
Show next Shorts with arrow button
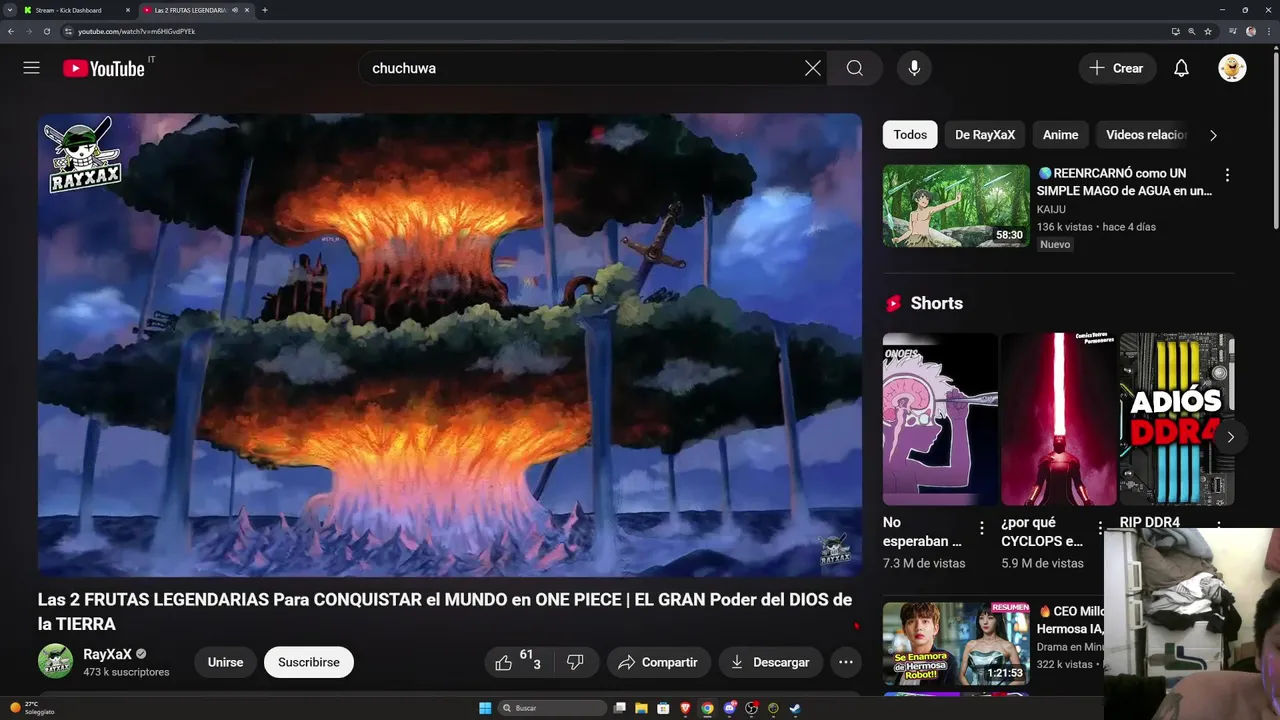coord(1231,437)
